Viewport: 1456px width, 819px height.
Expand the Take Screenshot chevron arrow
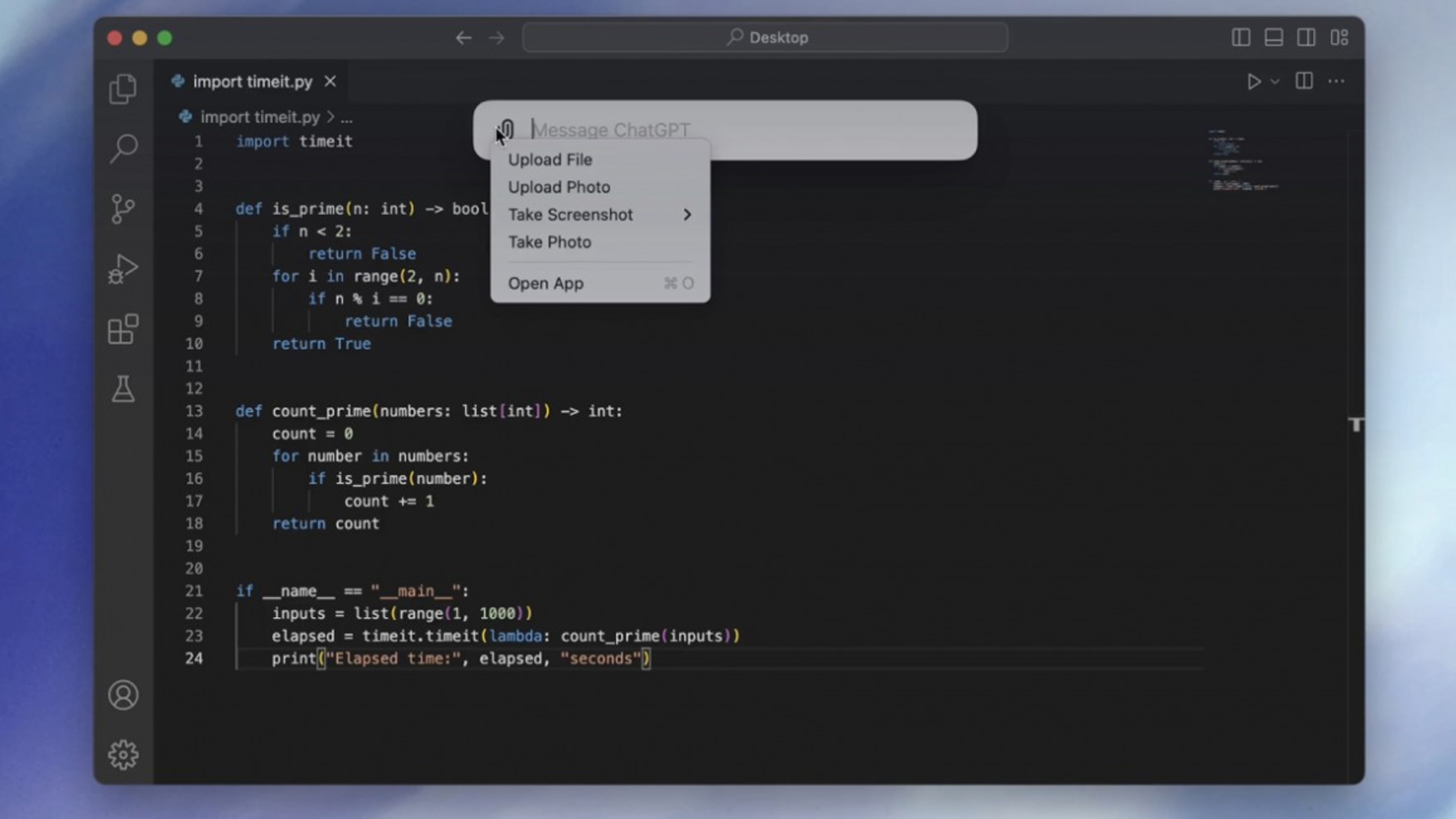point(687,215)
